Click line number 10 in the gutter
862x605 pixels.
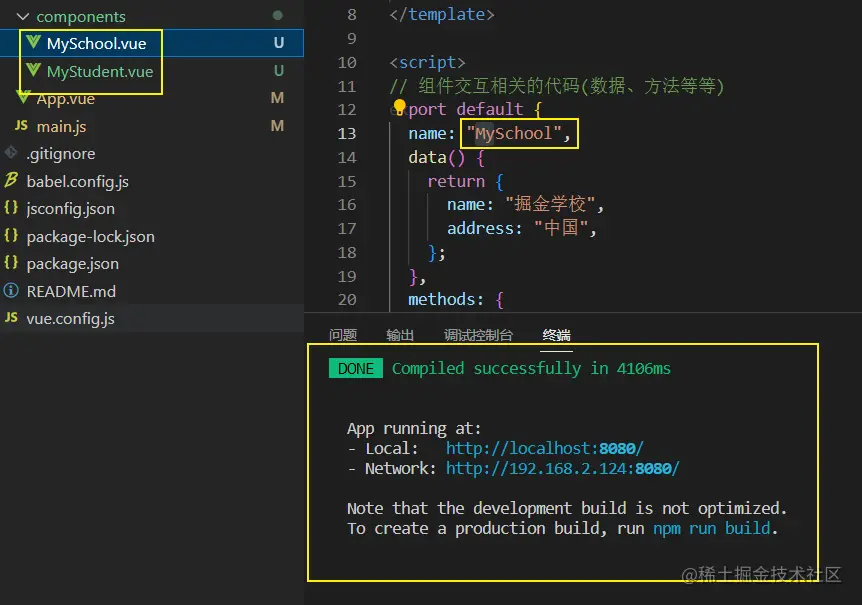(347, 63)
